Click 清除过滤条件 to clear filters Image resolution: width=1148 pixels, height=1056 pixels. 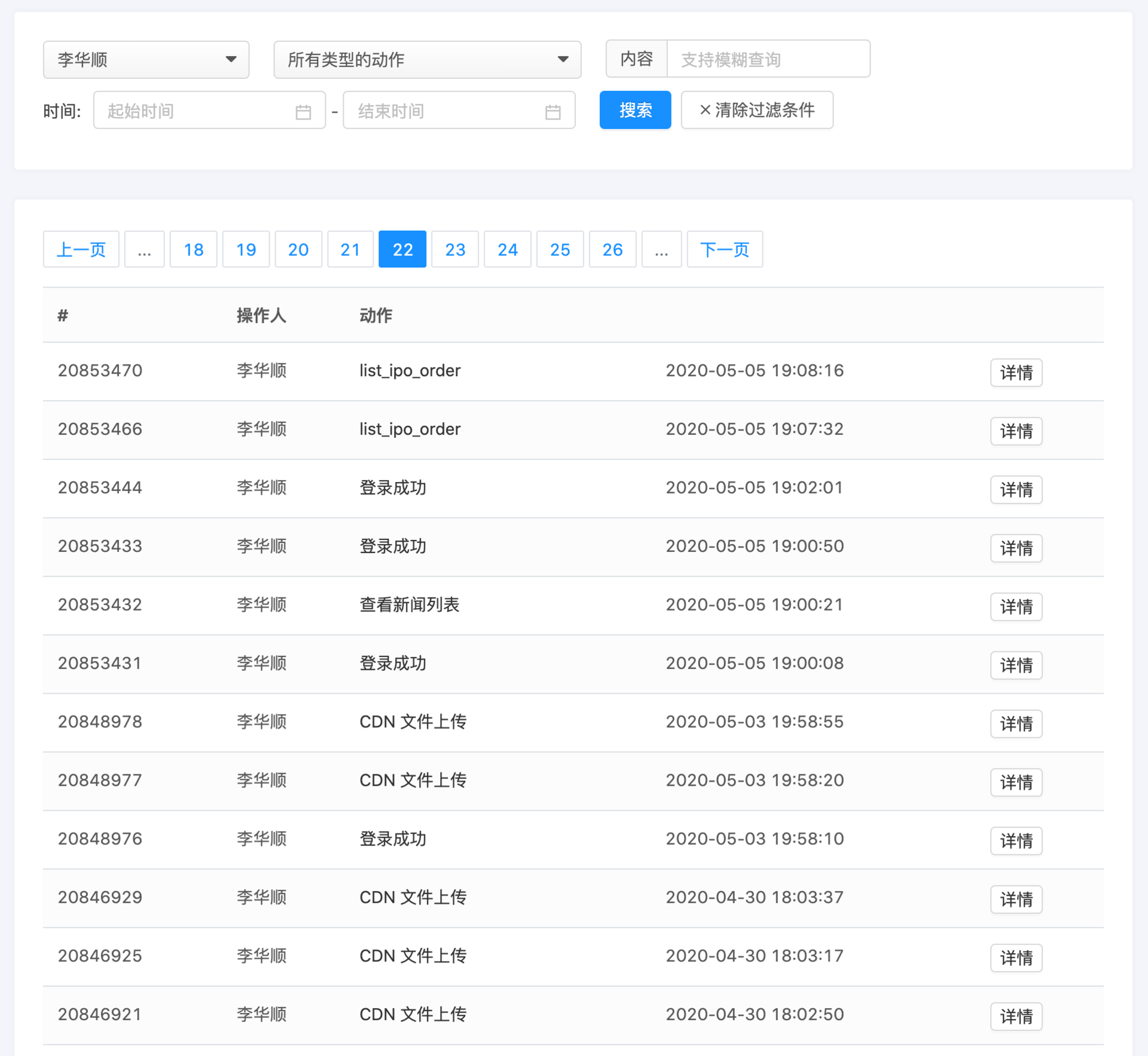pos(757,110)
